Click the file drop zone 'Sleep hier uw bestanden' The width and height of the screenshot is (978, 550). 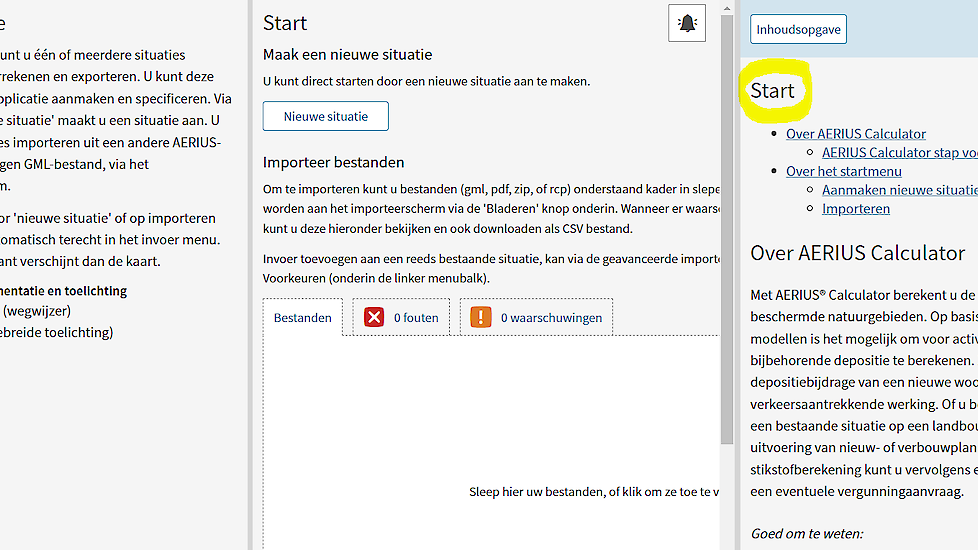[491, 443]
